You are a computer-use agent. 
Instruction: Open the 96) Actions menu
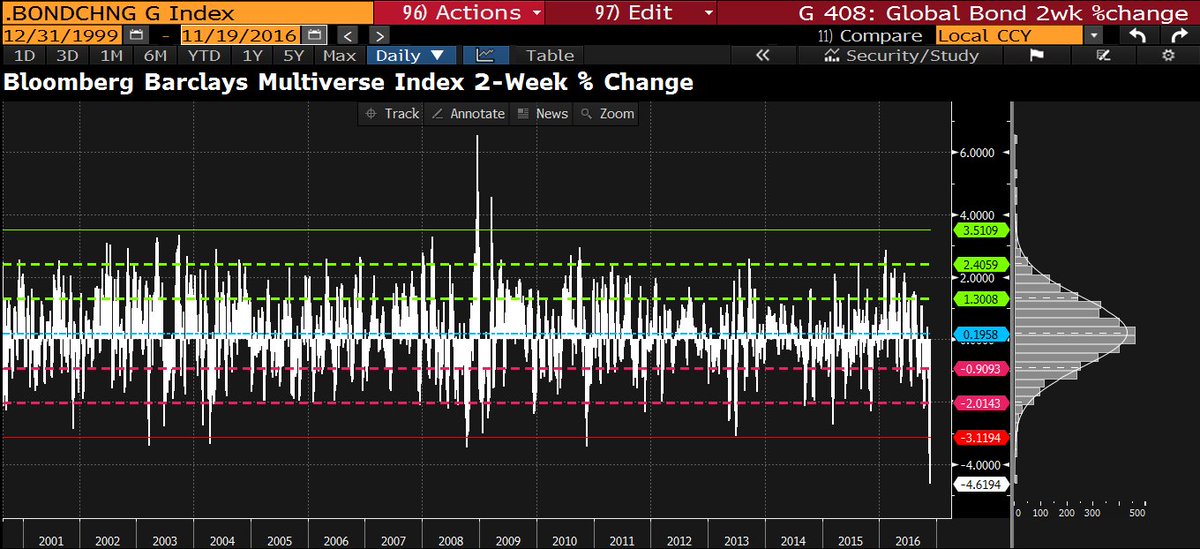(x=460, y=13)
